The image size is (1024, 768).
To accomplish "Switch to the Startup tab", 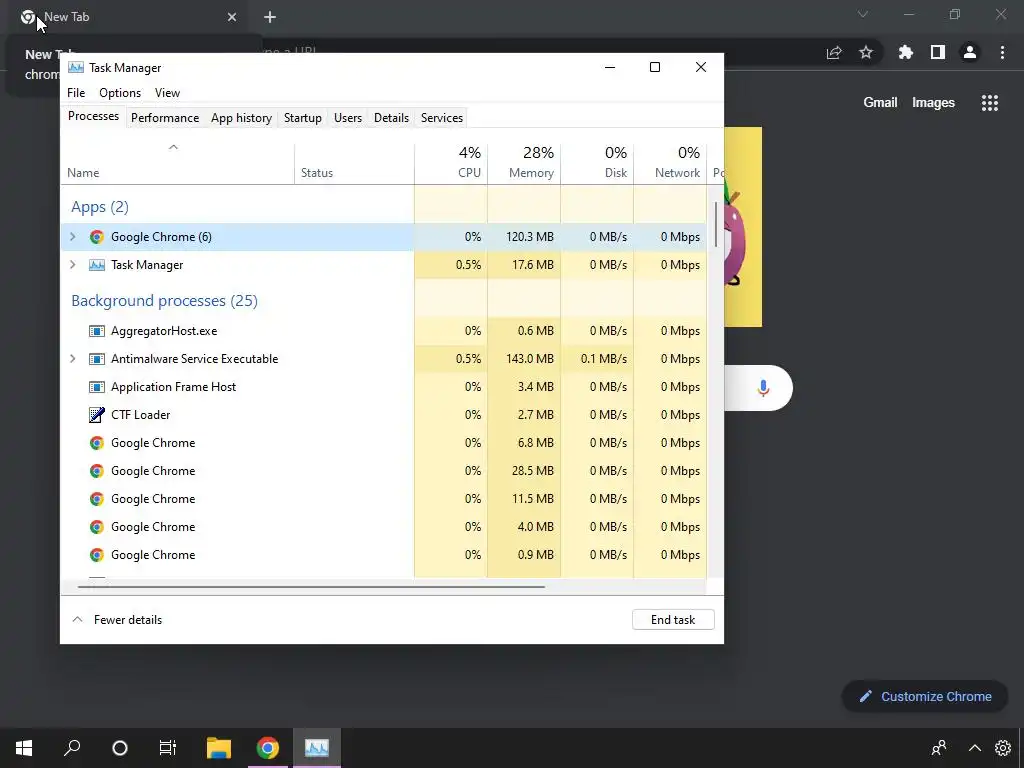I will pyautogui.click(x=302, y=118).
